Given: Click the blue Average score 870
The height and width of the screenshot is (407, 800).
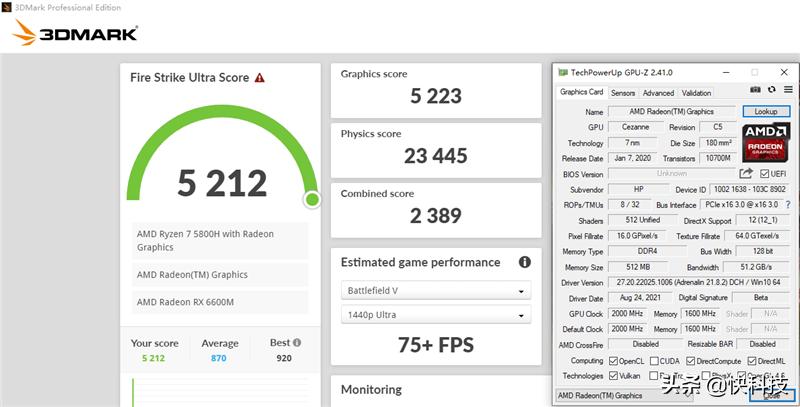Looking at the screenshot, I should point(218,358).
